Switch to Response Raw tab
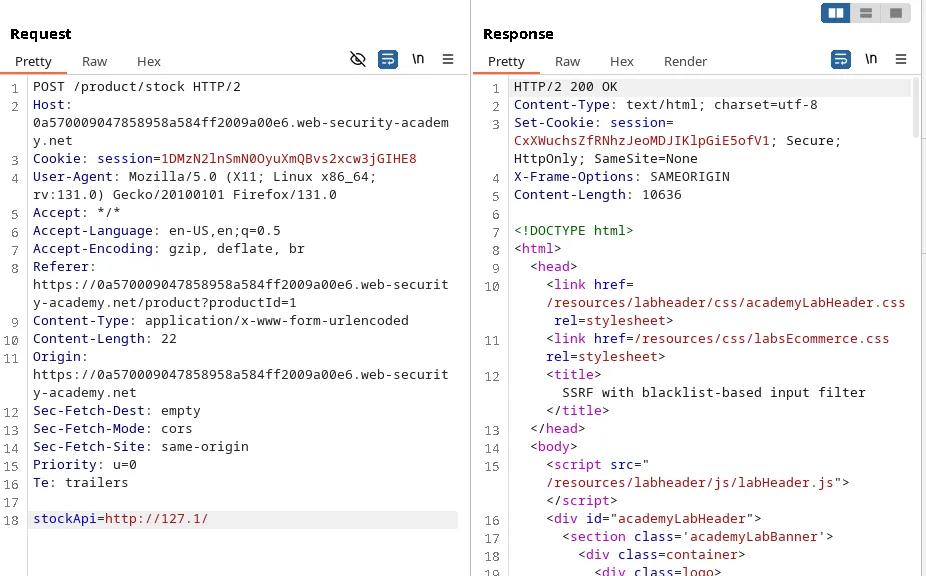Viewport: 926px width, 576px height. tap(568, 61)
